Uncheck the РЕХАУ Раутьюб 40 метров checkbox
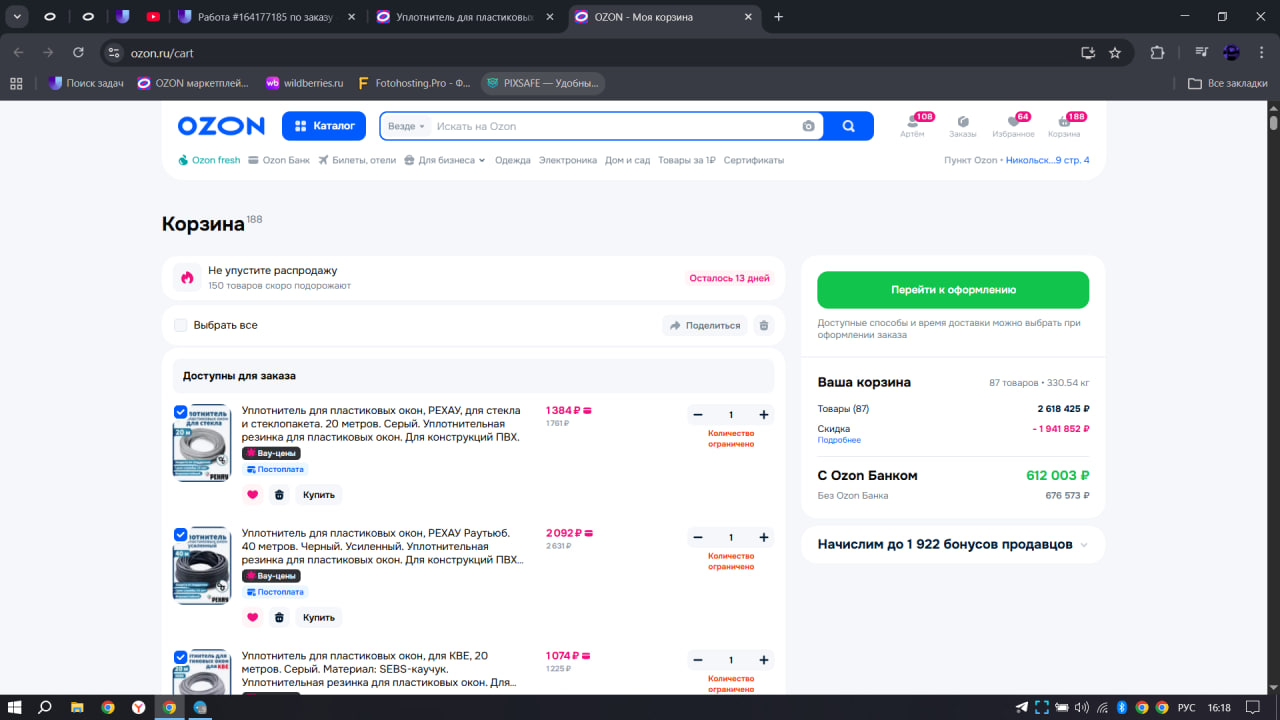 [x=180, y=534]
